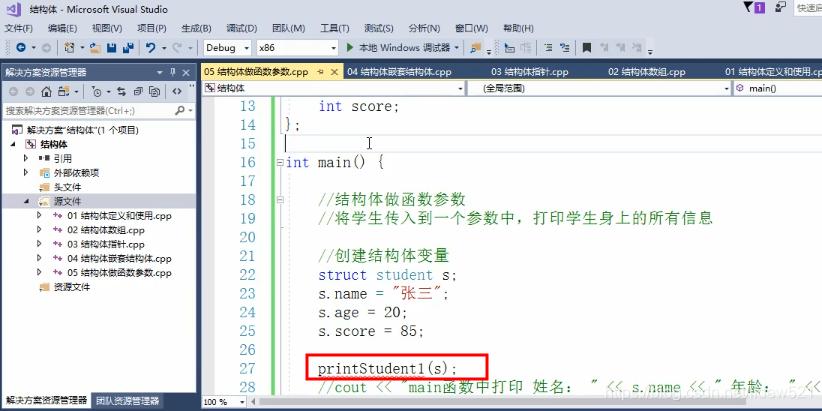Click the Open File folder icon

pyautogui.click(x=95, y=48)
